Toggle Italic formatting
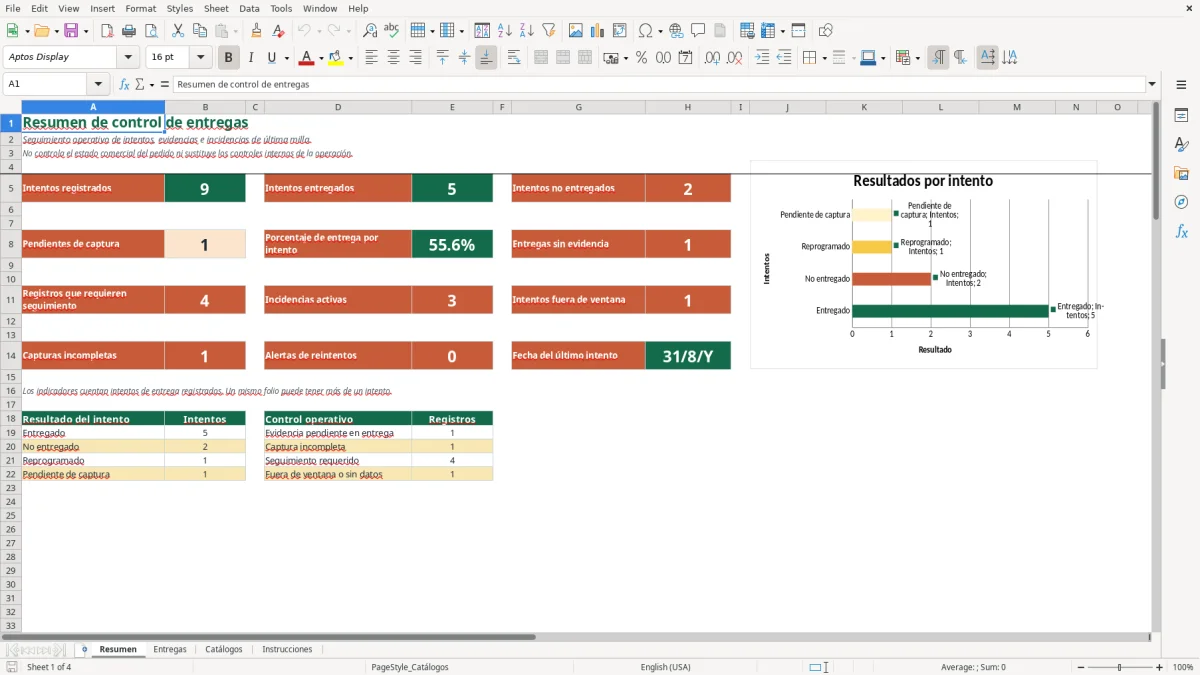 coord(251,58)
